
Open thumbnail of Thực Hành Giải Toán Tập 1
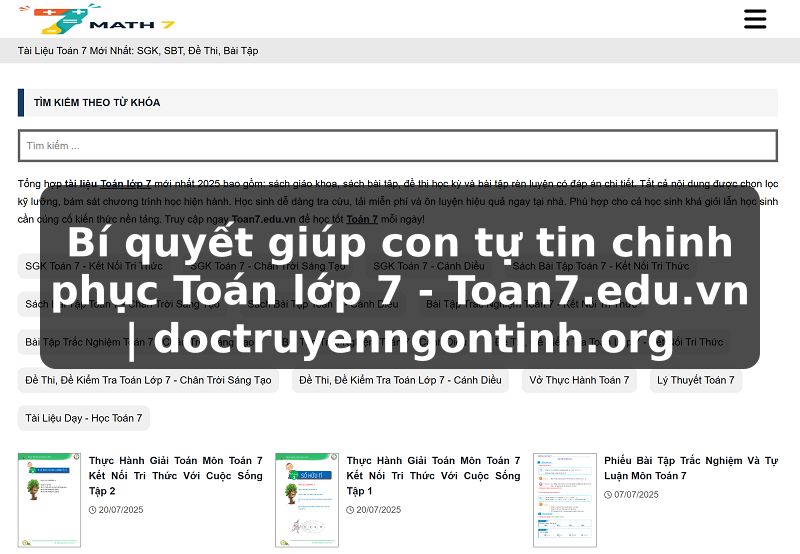click(x=307, y=500)
